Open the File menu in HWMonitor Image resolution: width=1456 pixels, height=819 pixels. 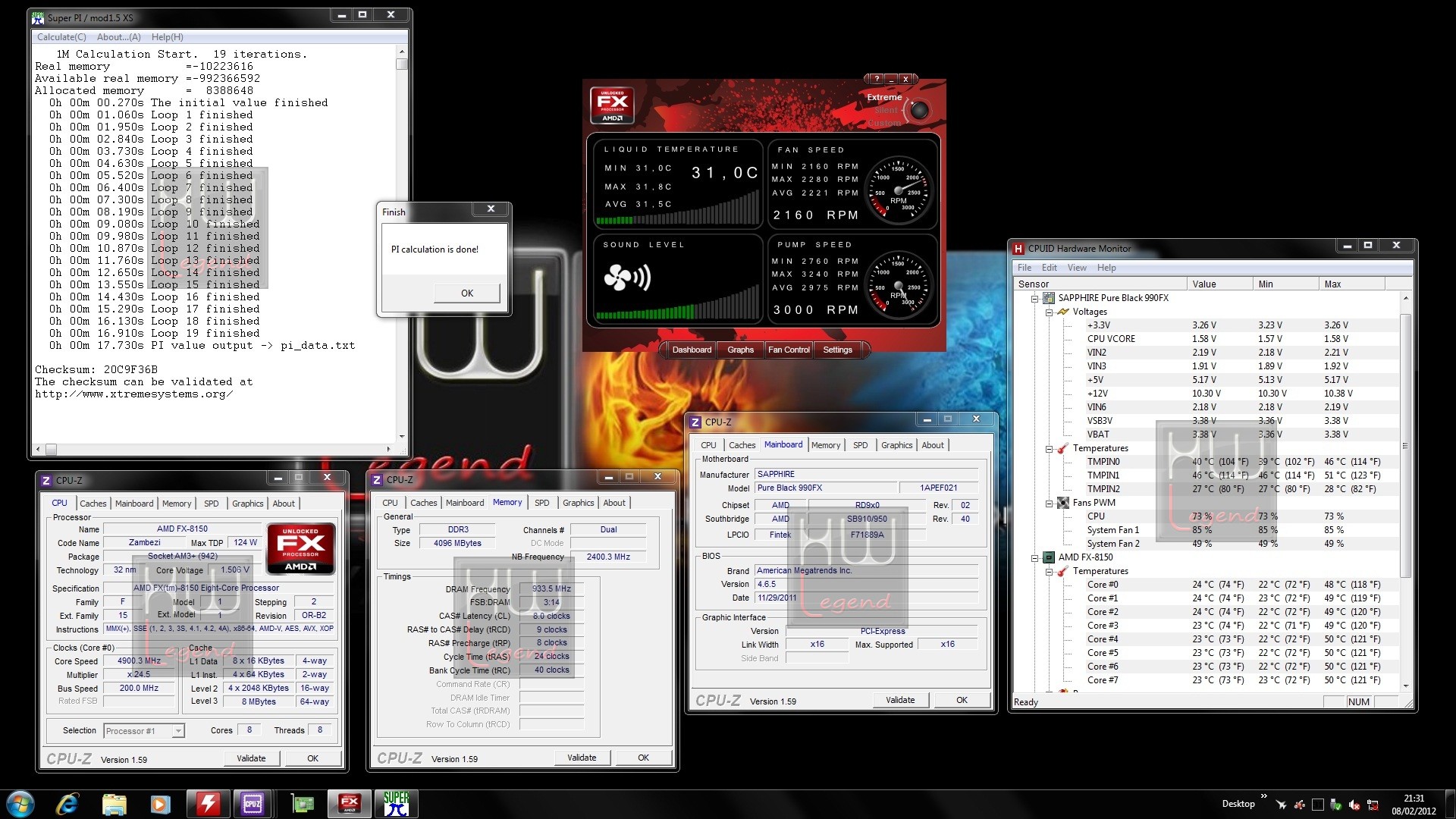pos(1025,268)
